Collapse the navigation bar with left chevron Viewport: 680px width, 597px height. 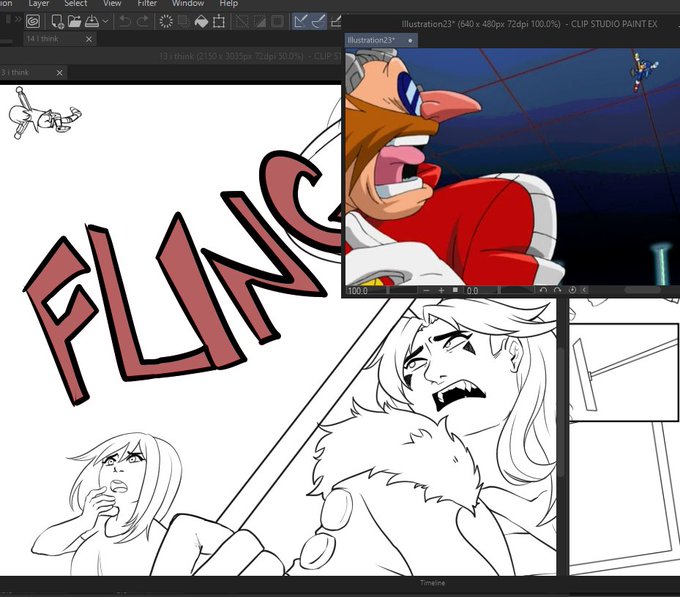click(x=584, y=290)
